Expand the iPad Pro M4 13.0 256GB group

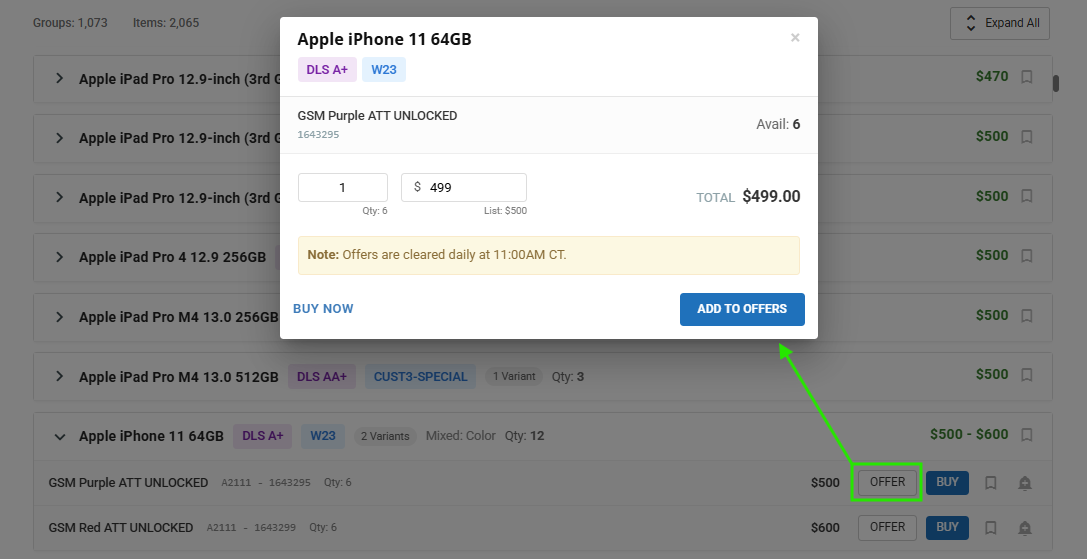click(x=60, y=317)
